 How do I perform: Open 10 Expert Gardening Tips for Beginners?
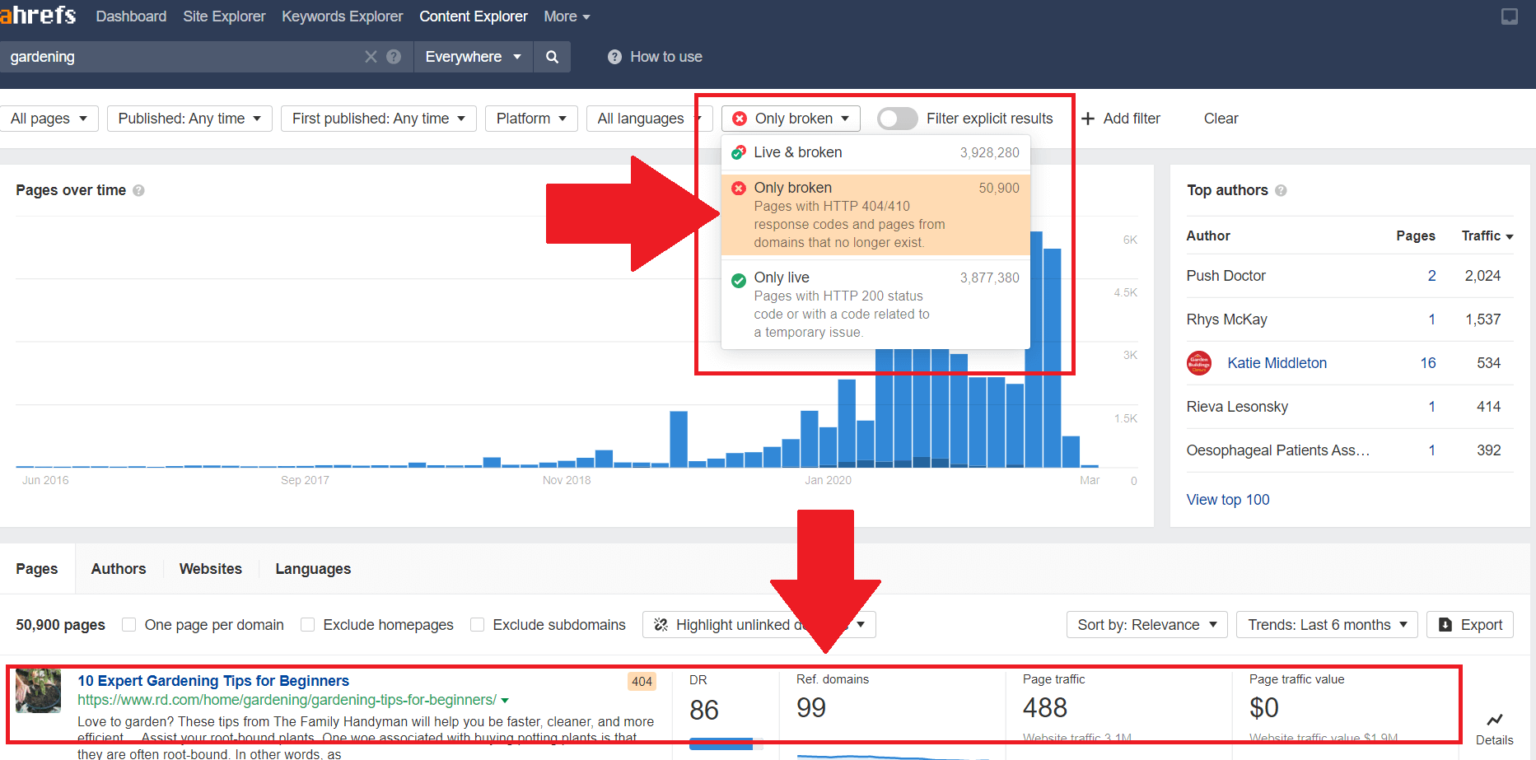pyautogui.click(x=213, y=681)
